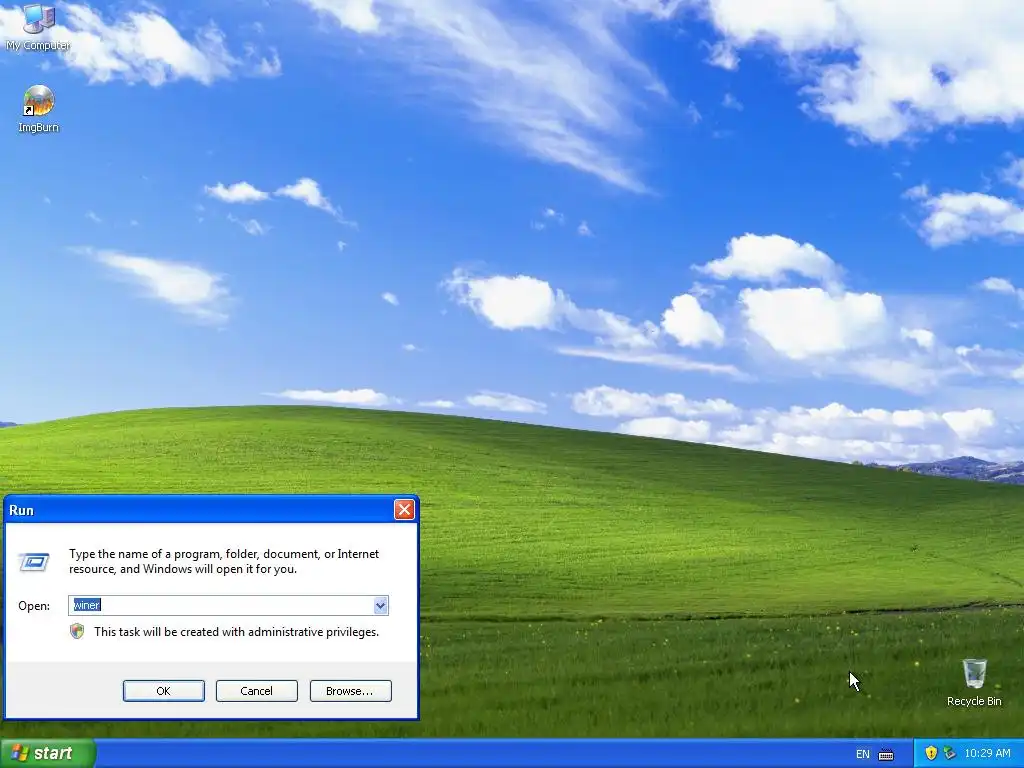Image resolution: width=1024 pixels, height=768 pixels.
Task: Close the Run dialog
Action: (404, 509)
